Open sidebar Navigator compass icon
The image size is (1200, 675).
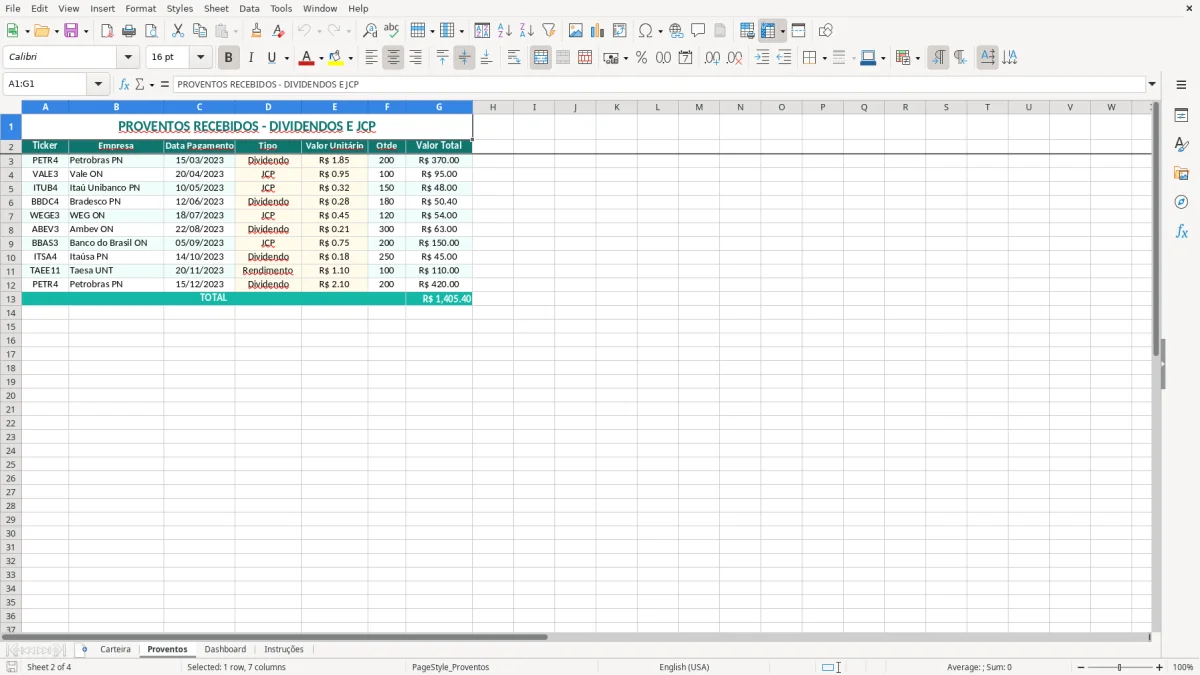point(1181,202)
